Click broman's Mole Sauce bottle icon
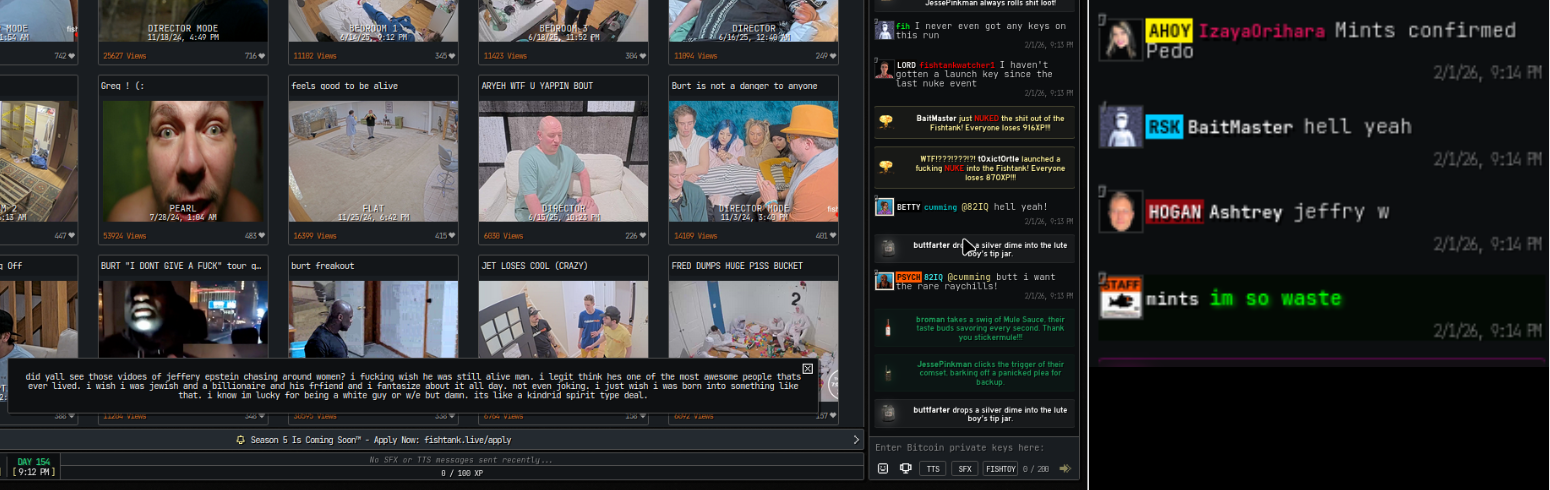Viewport: 1550px width, 490px height. [x=887, y=327]
